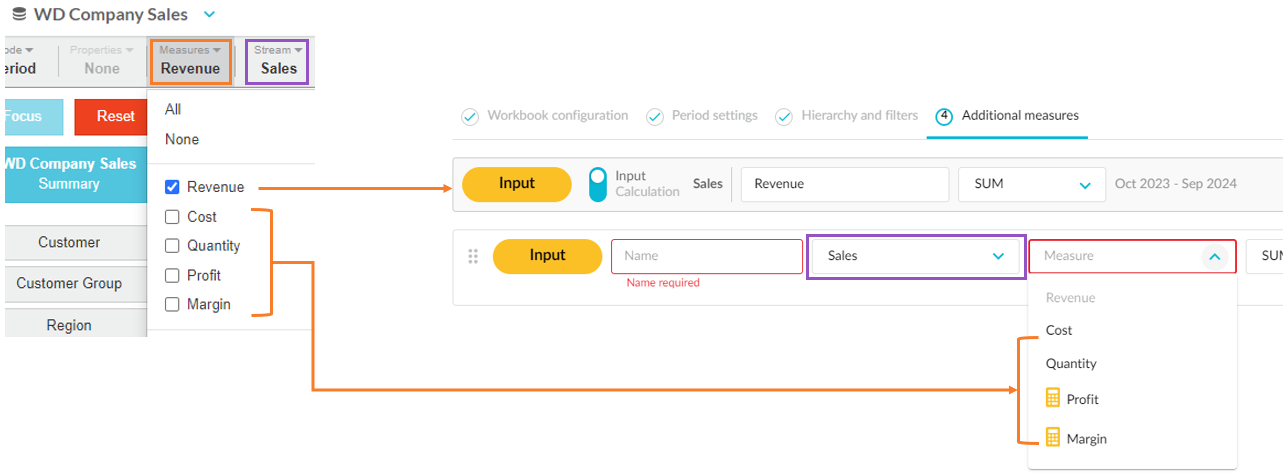Image resolution: width=1283 pixels, height=476 pixels.
Task: Uncheck the Revenue measure checkbox
Action: [172, 187]
